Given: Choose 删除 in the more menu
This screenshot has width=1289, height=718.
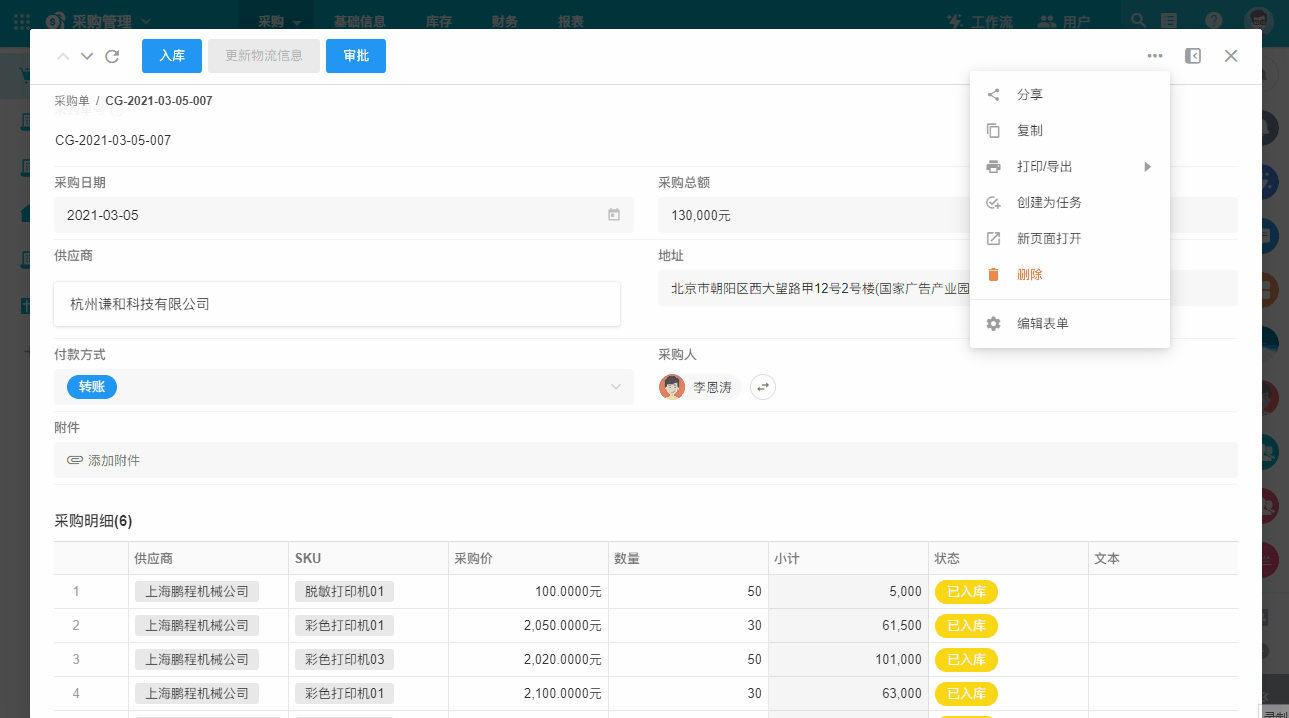Looking at the screenshot, I should pos(1030,275).
